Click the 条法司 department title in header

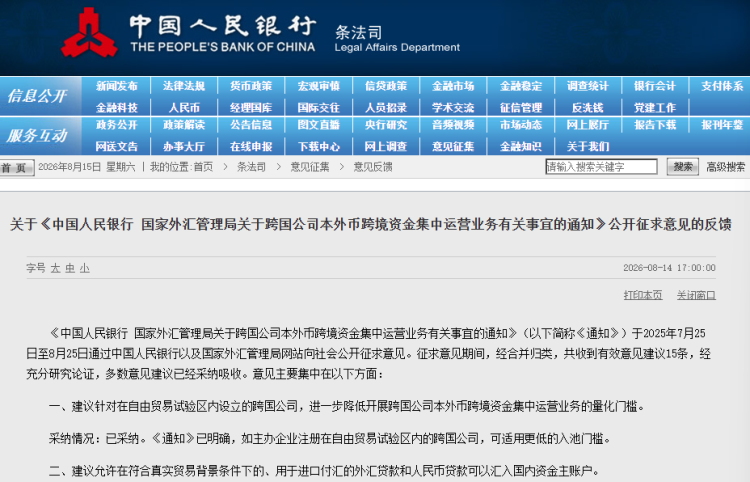click(359, 33)
